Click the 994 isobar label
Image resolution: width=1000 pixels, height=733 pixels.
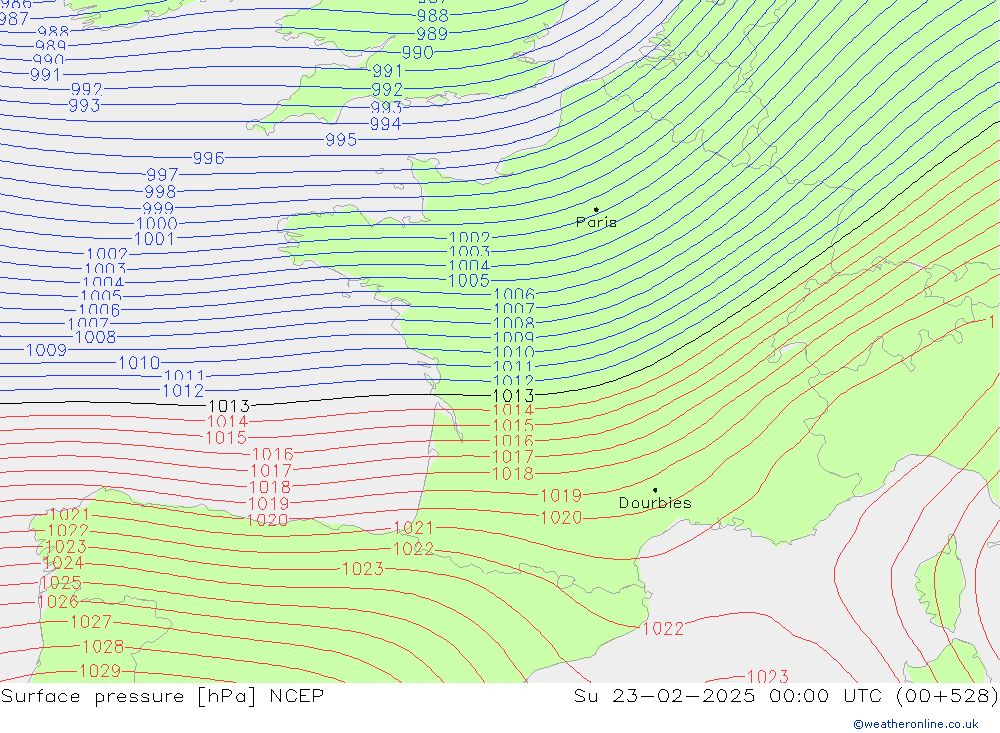point(386,124)
